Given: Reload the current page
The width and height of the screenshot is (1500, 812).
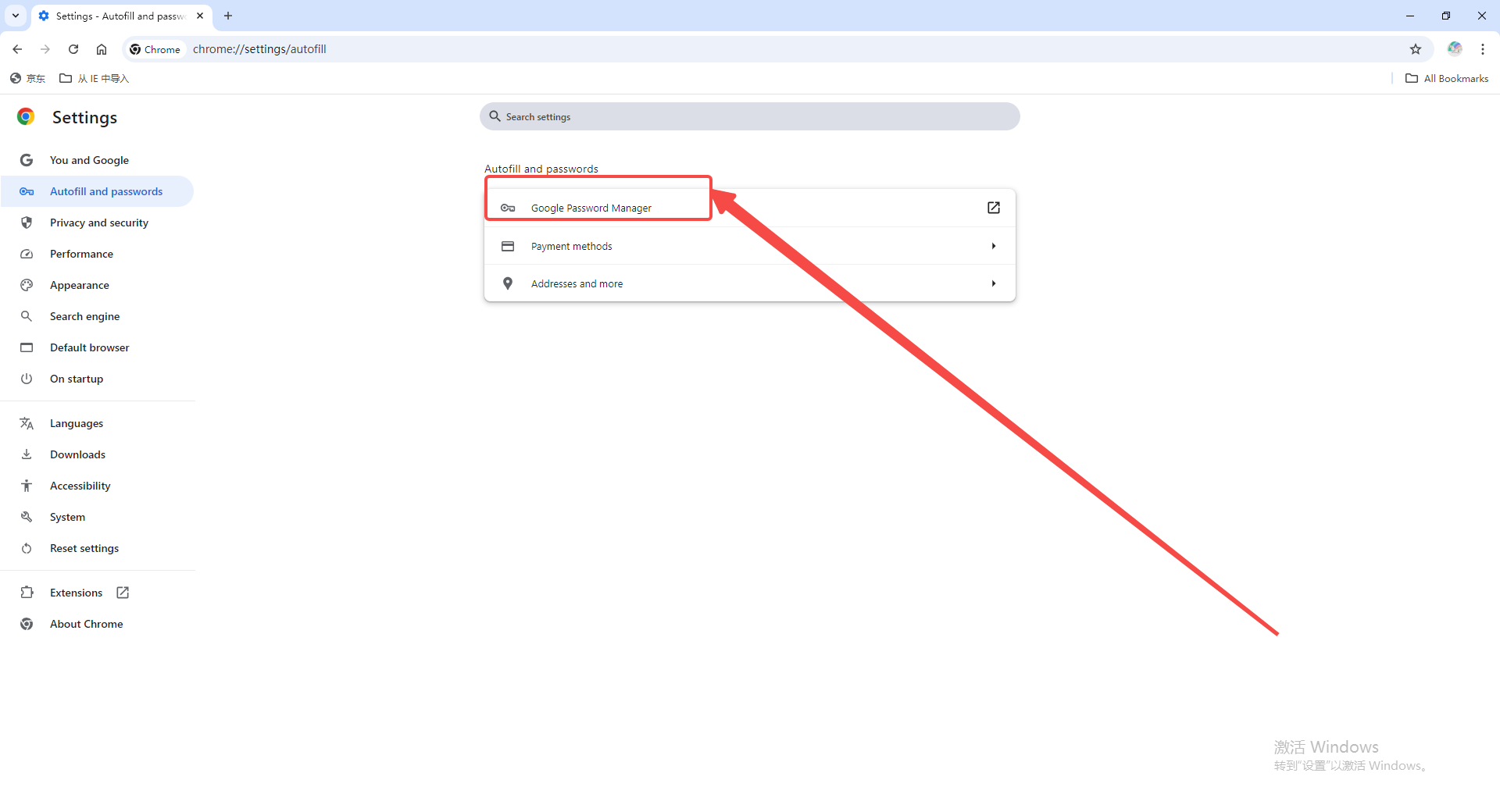Looking at the screenshot, I should 73,49.
